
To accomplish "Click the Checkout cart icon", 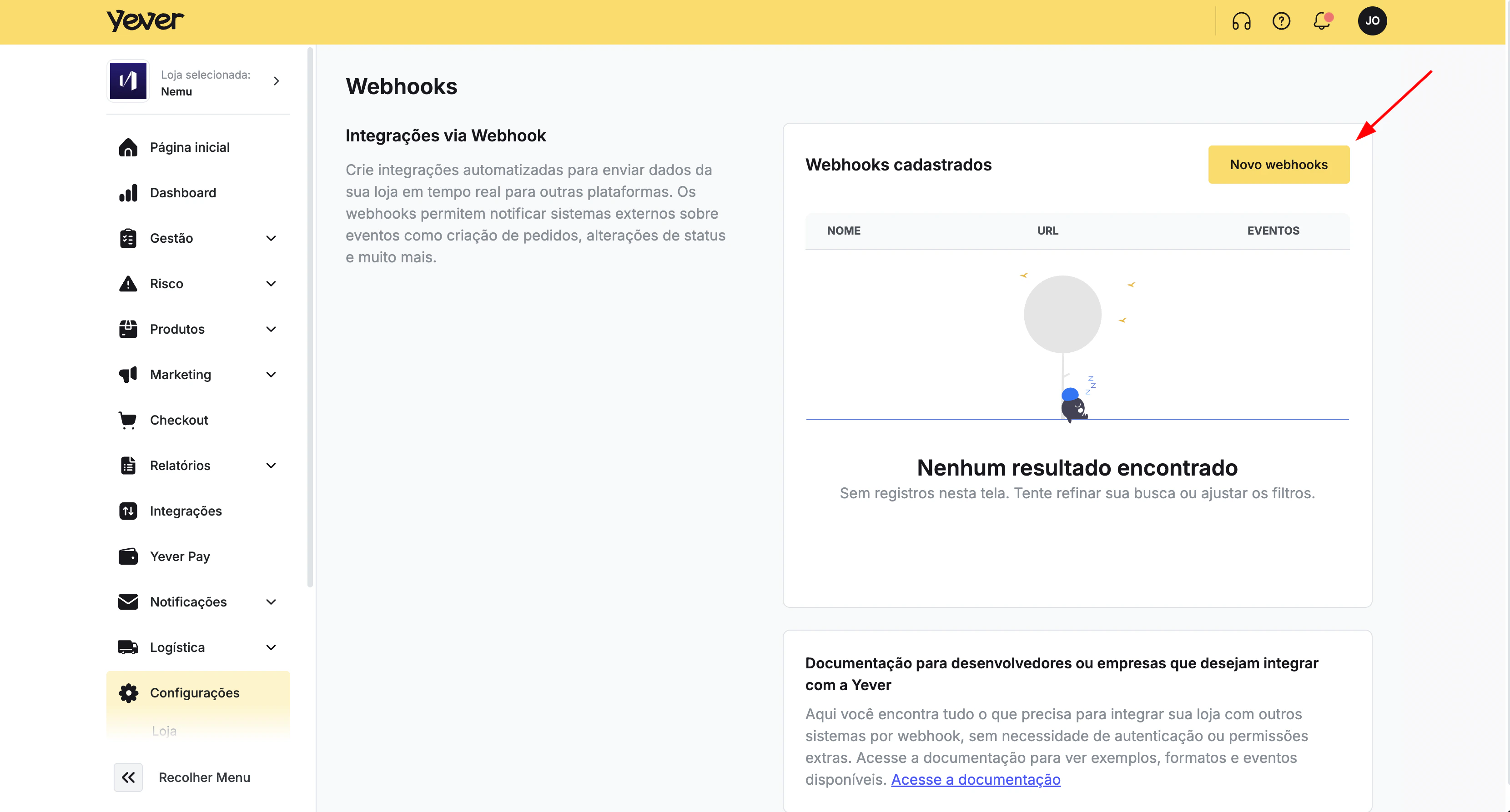I will (x=128, y=420).
